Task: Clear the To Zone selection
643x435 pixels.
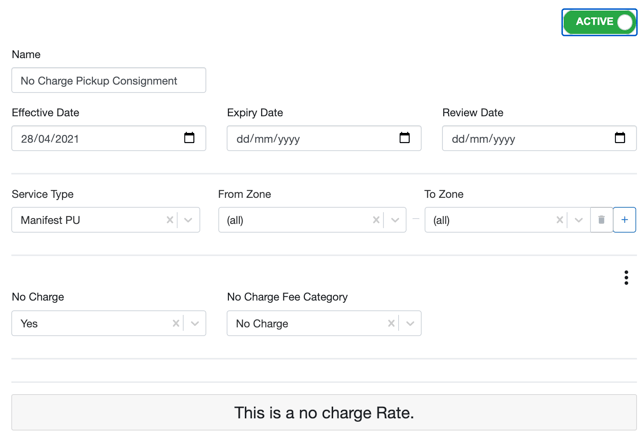Action: pyautogui.click(x=560, y=220)
